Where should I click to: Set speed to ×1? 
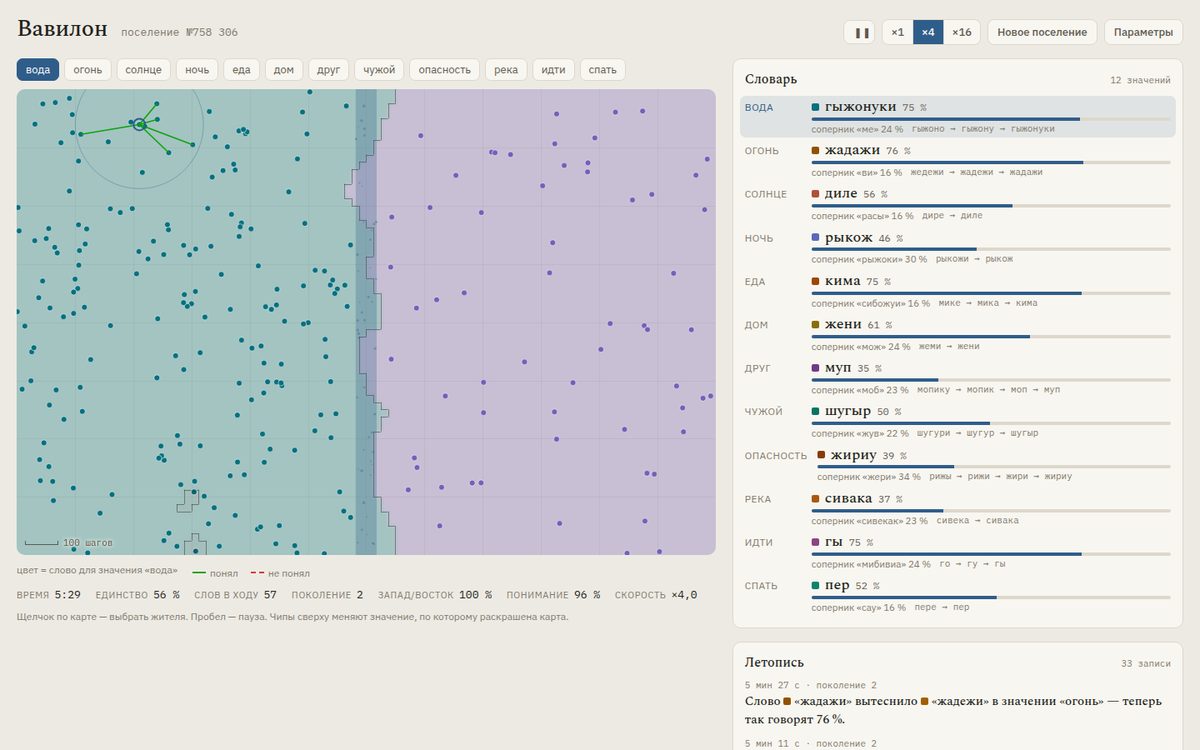[897, 32]
